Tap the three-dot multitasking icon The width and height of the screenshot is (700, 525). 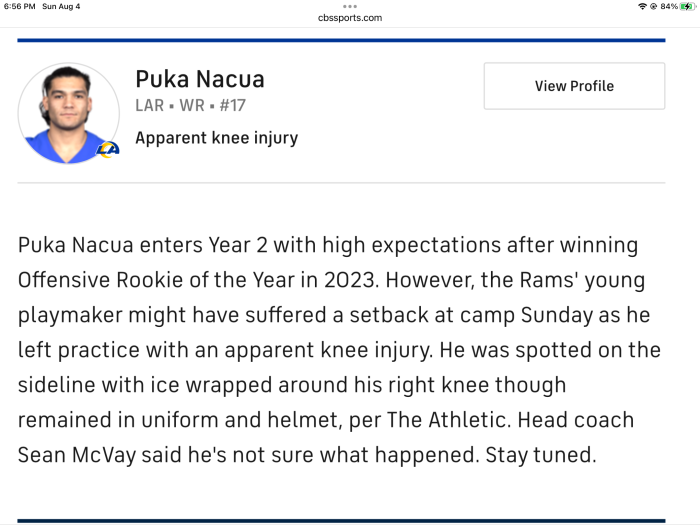(349, 6)
